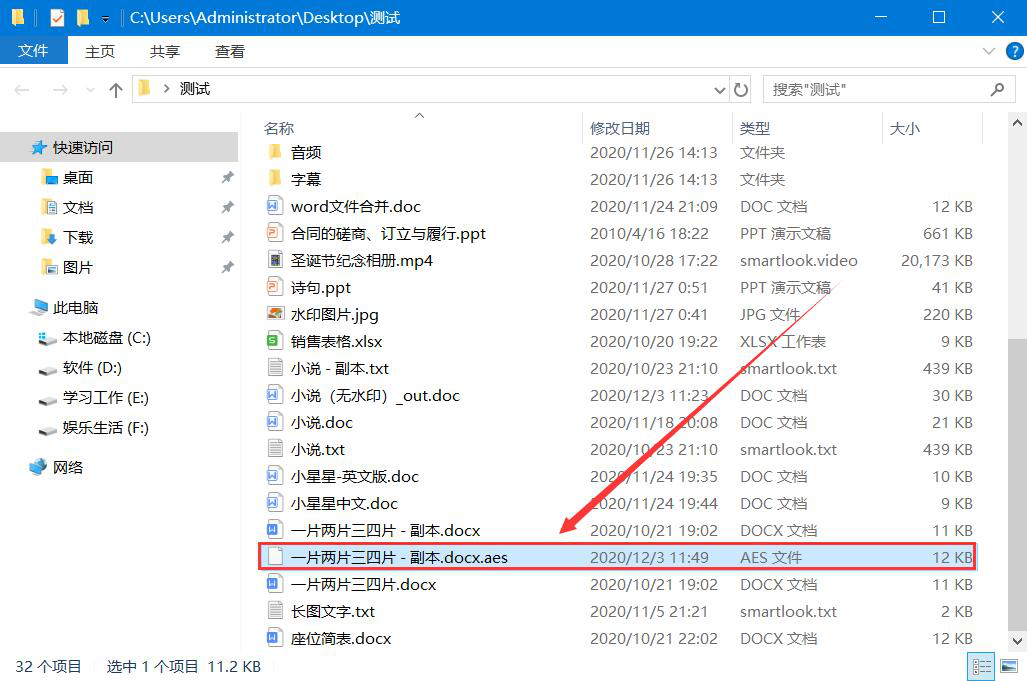Select the 音频 folder icon
1027x681 pixels.
click(275, 152)
